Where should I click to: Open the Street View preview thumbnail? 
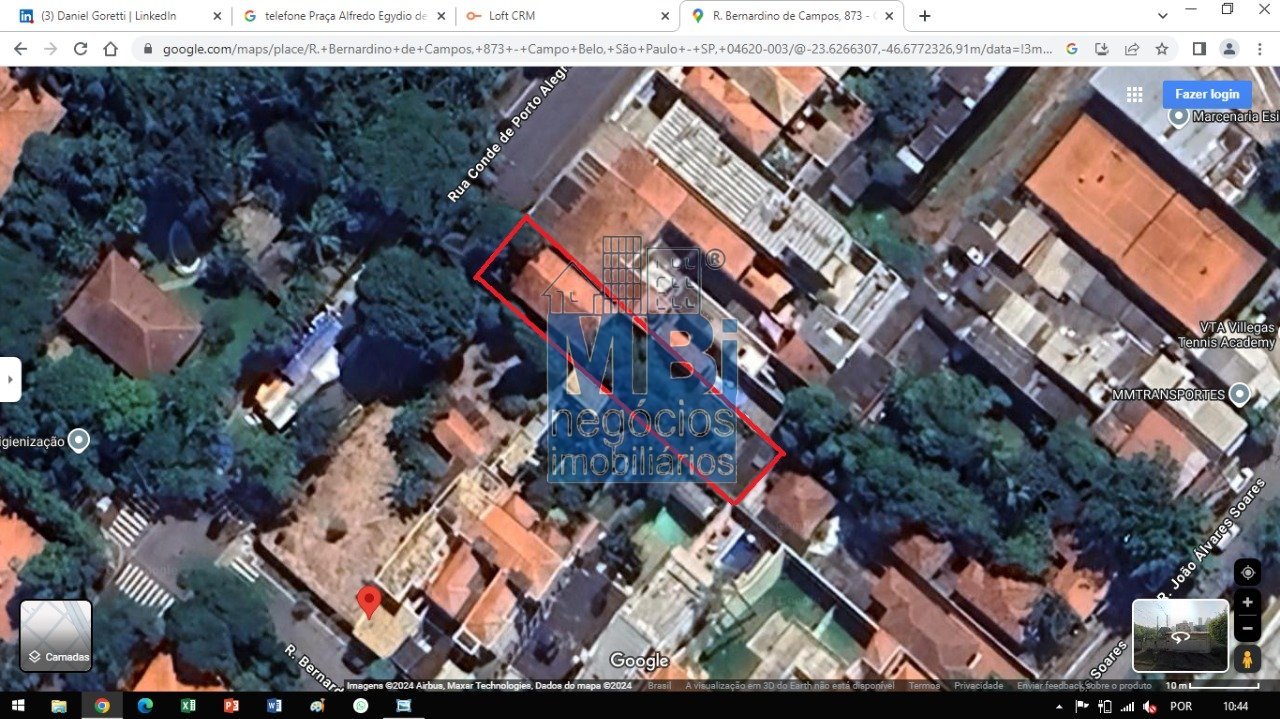1180,635
